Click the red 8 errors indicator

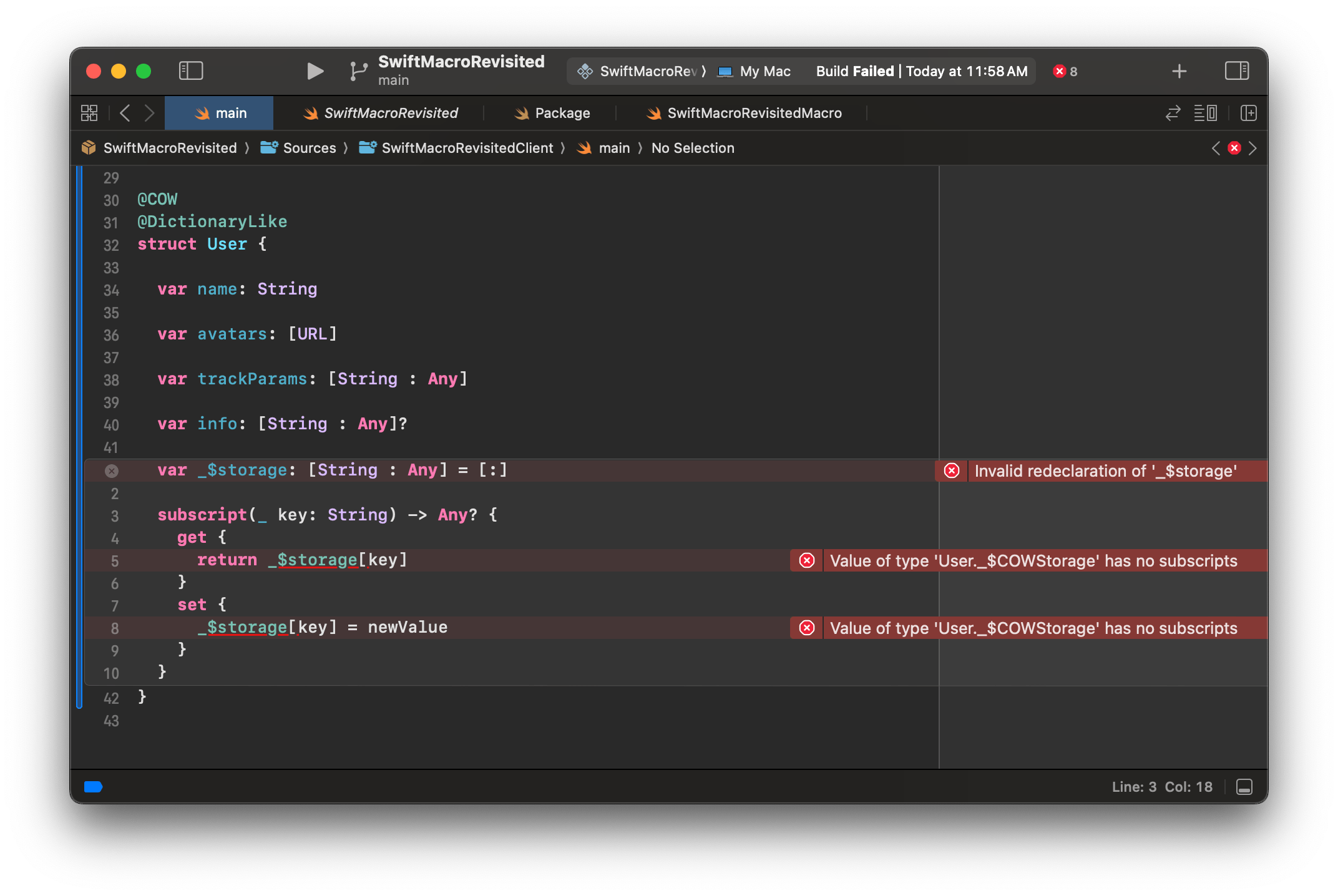tap(1065, 71)
